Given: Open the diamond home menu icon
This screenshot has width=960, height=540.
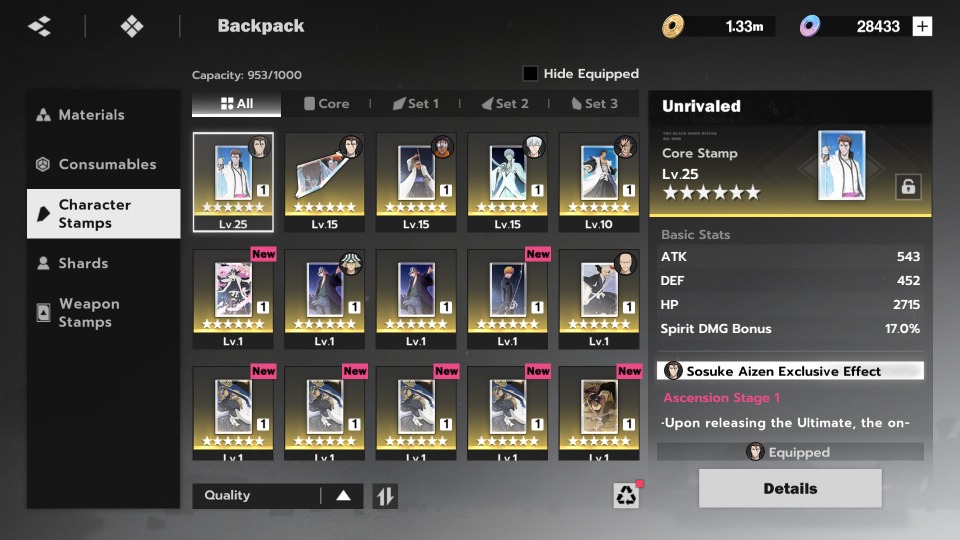Looking at the screenshot, I should click(132, 26).
